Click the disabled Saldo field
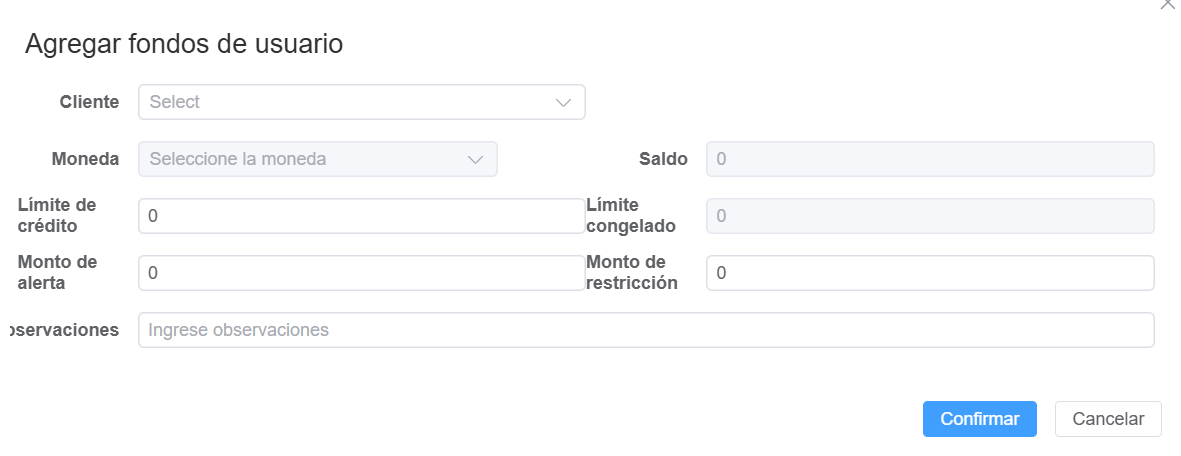The image size is (1181, 456). coord(929,159)
